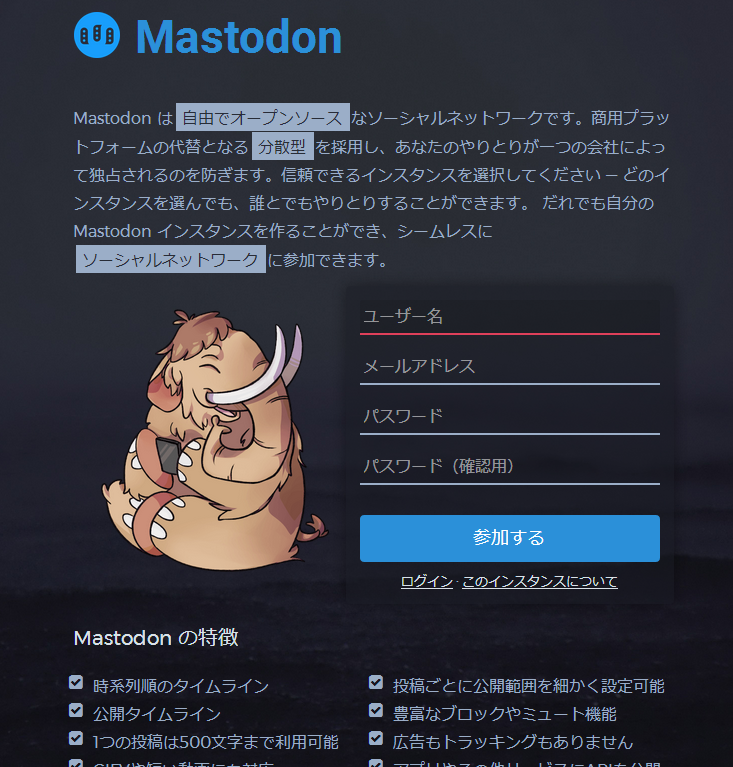Focus the メールアドレス email field
The image size is (733, 767).
pyautogui.click(x=510, y=367)
